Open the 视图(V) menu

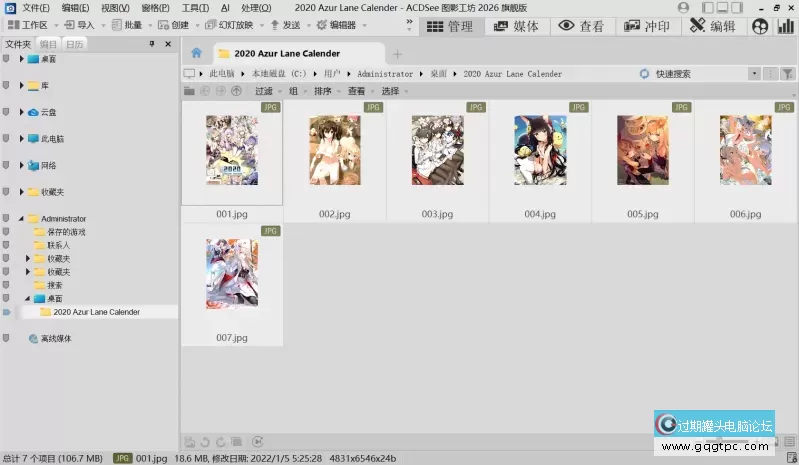click(x=115, y=8)
